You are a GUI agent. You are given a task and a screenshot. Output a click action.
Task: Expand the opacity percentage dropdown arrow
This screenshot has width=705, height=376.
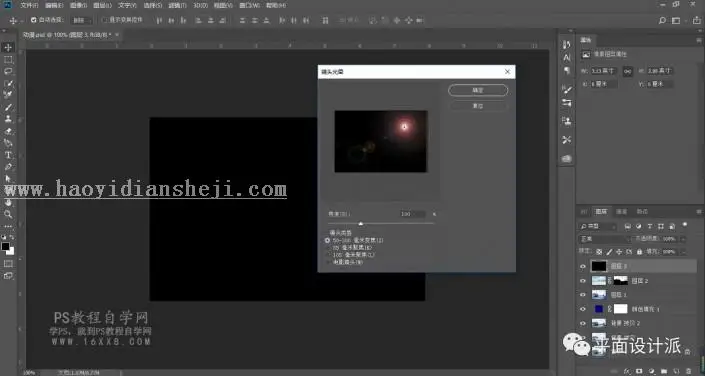click(683, 239)
